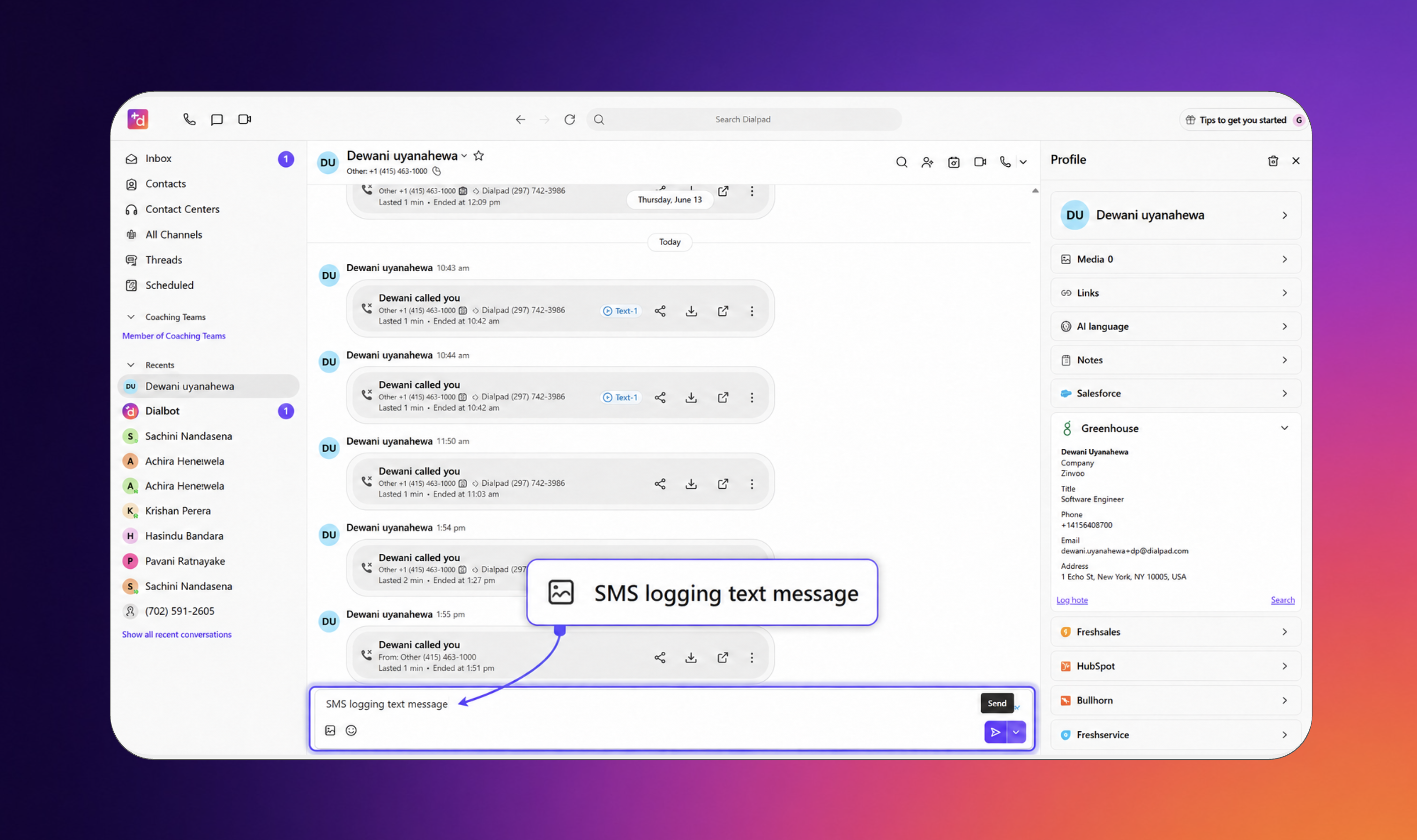
Task: Search within the conversation magnifier icon
Action: tap(901, 163)
